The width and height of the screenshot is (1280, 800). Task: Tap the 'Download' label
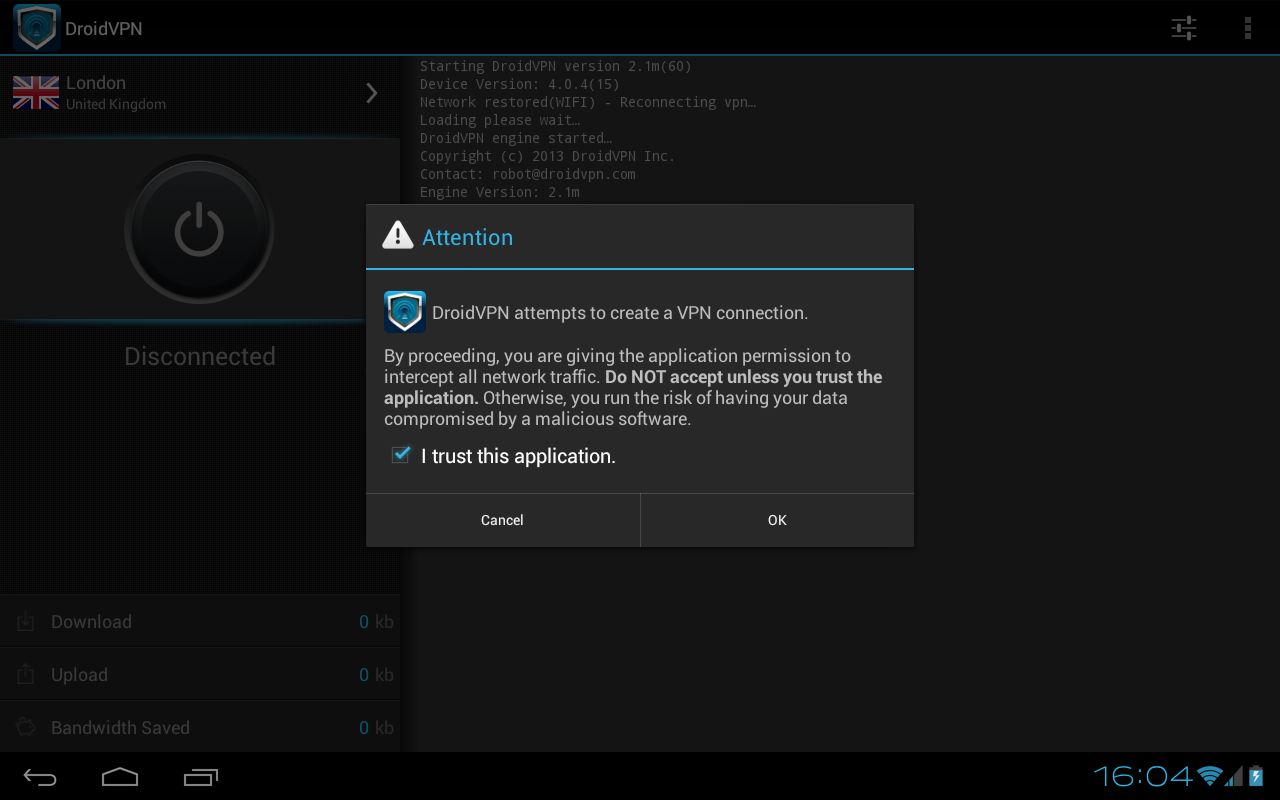pos(91,622)
